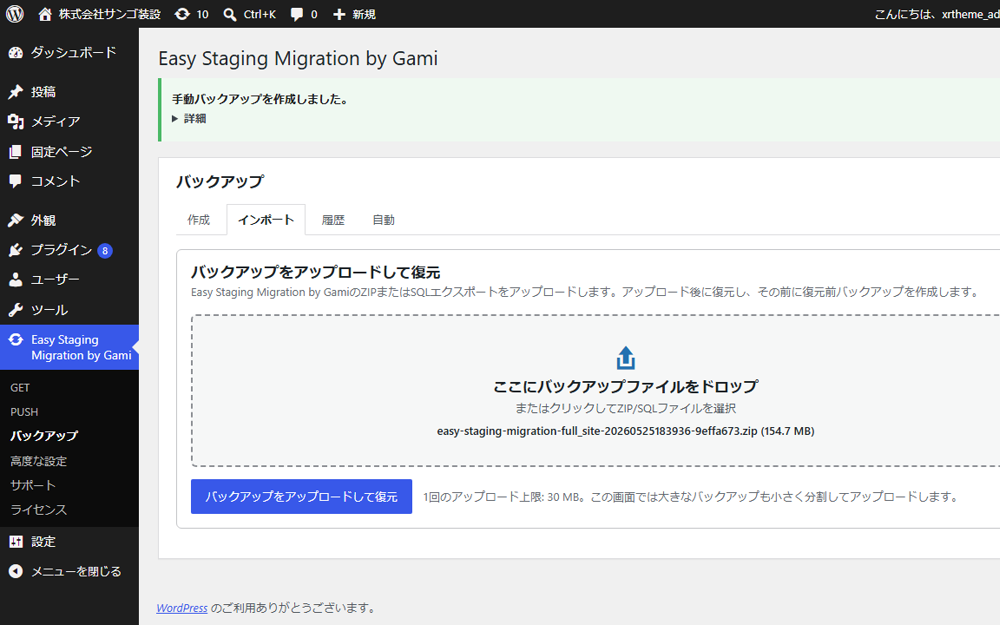Click バックアップをアップロードして復元 blue button
This screenshot has height=625, width=1000.
click(x=301, y=496)
